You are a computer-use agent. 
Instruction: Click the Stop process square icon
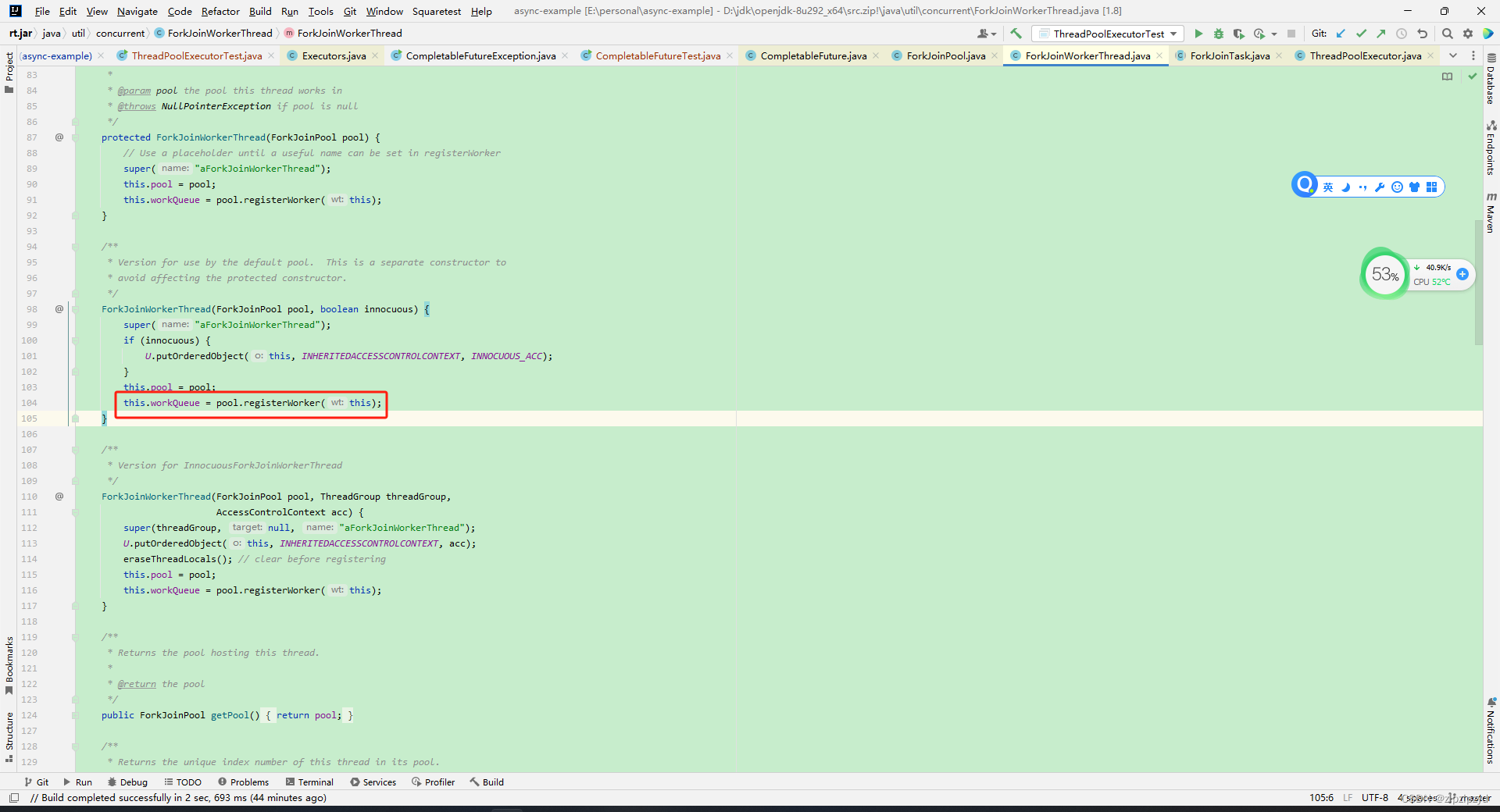tap(1291, 34)
